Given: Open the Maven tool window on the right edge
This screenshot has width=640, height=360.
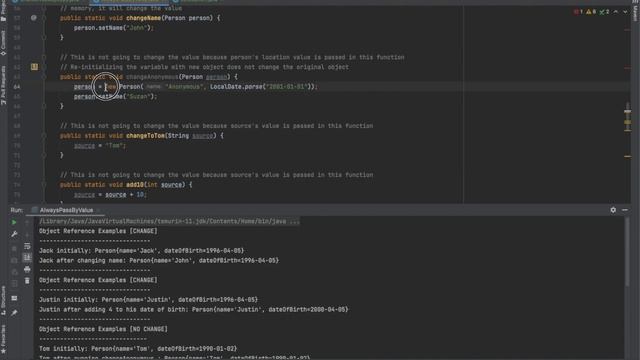Looking at the screenshot, I should point(636,11).
